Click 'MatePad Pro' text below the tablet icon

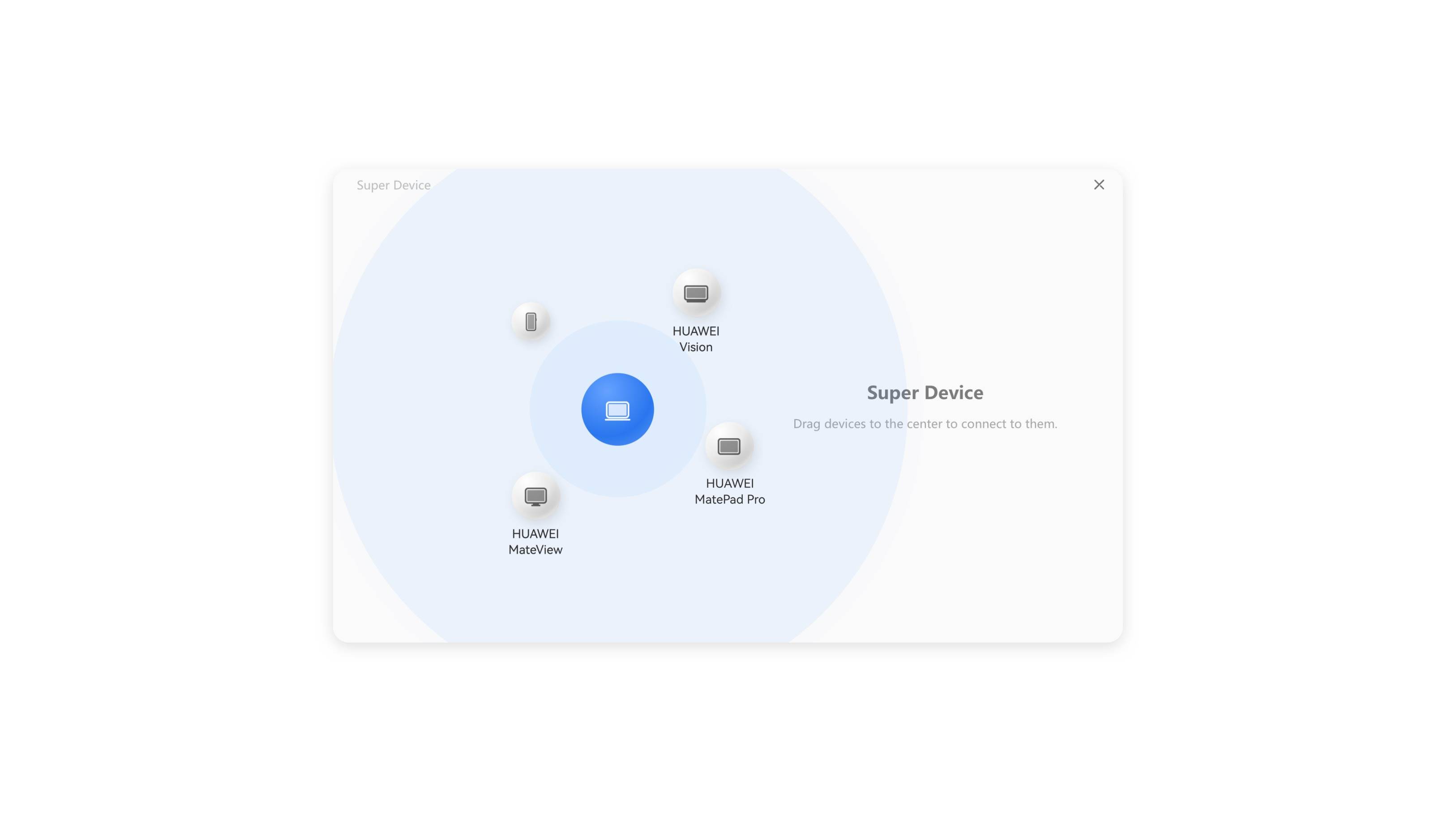coord(729,499)
